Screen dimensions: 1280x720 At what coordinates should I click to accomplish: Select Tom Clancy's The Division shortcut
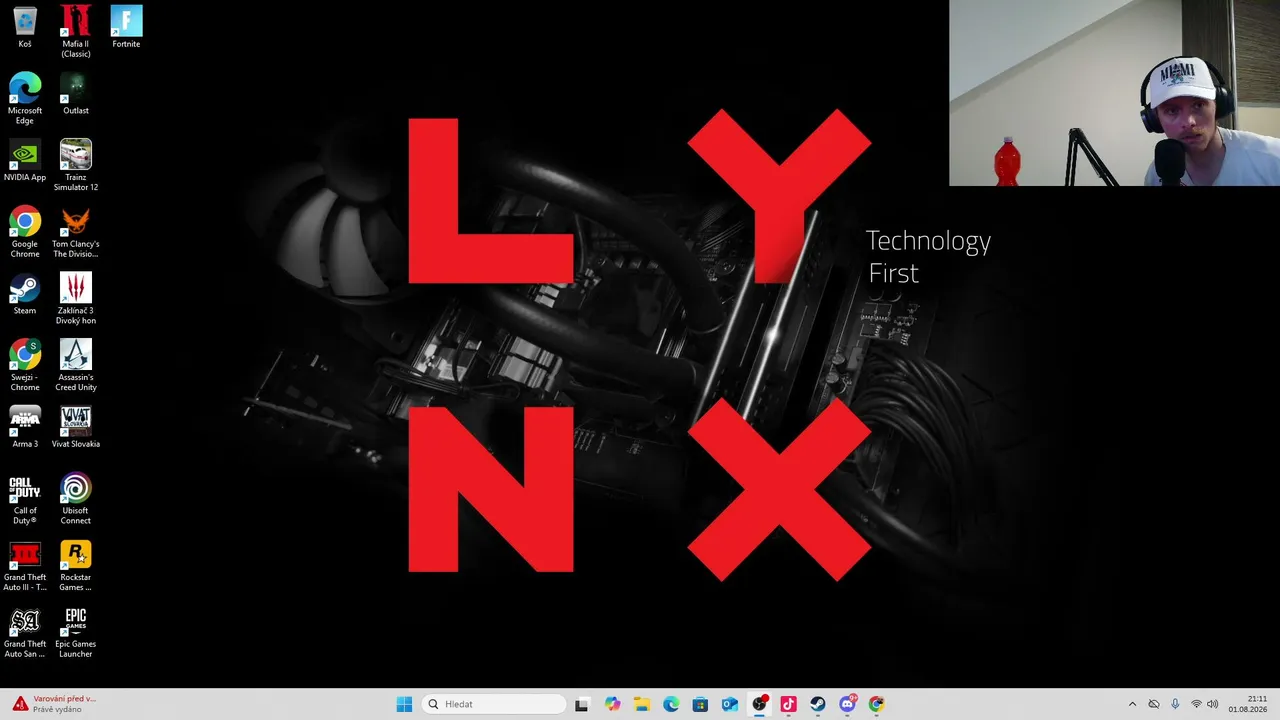tap(76, 233)
